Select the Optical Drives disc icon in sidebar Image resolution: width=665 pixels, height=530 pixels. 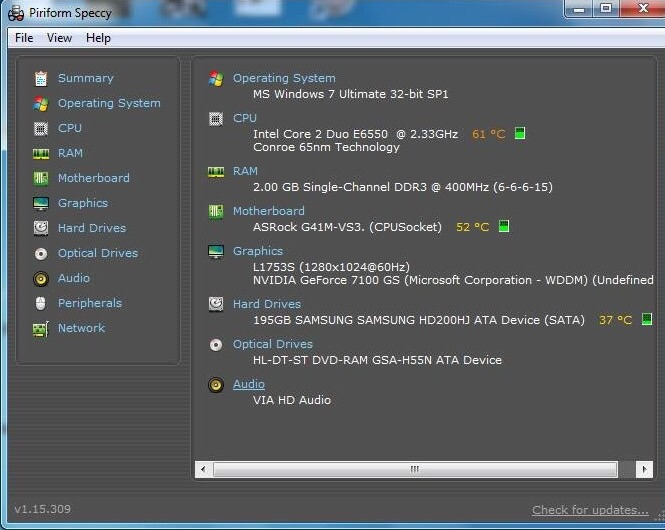[x=41, y=253]
